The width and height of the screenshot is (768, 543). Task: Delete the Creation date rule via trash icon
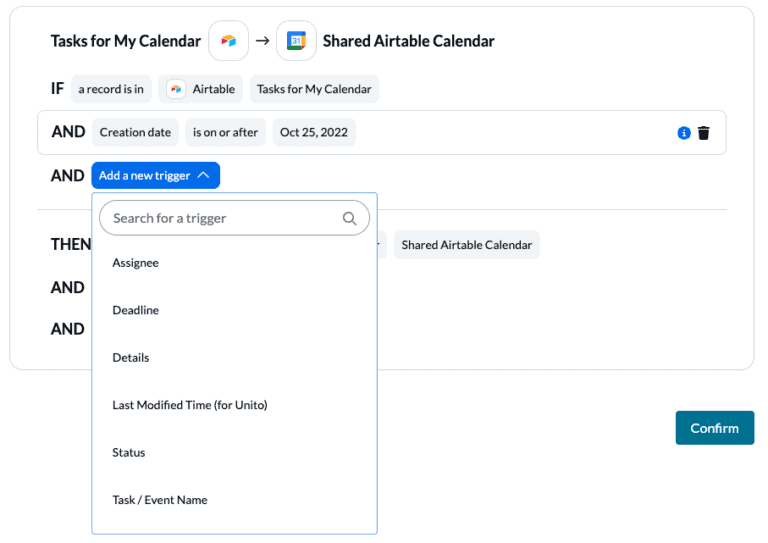coord(704,133)
